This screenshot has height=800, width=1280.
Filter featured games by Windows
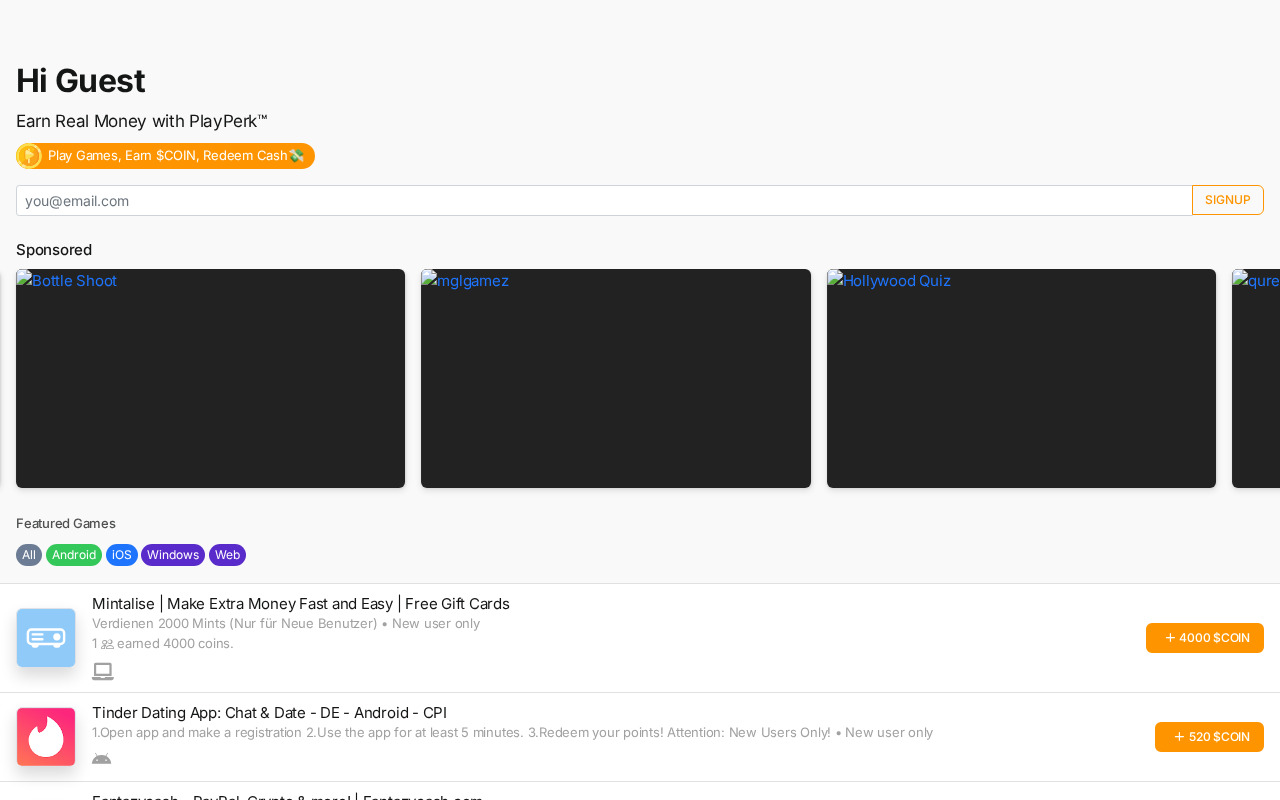(x=173, y=555)
